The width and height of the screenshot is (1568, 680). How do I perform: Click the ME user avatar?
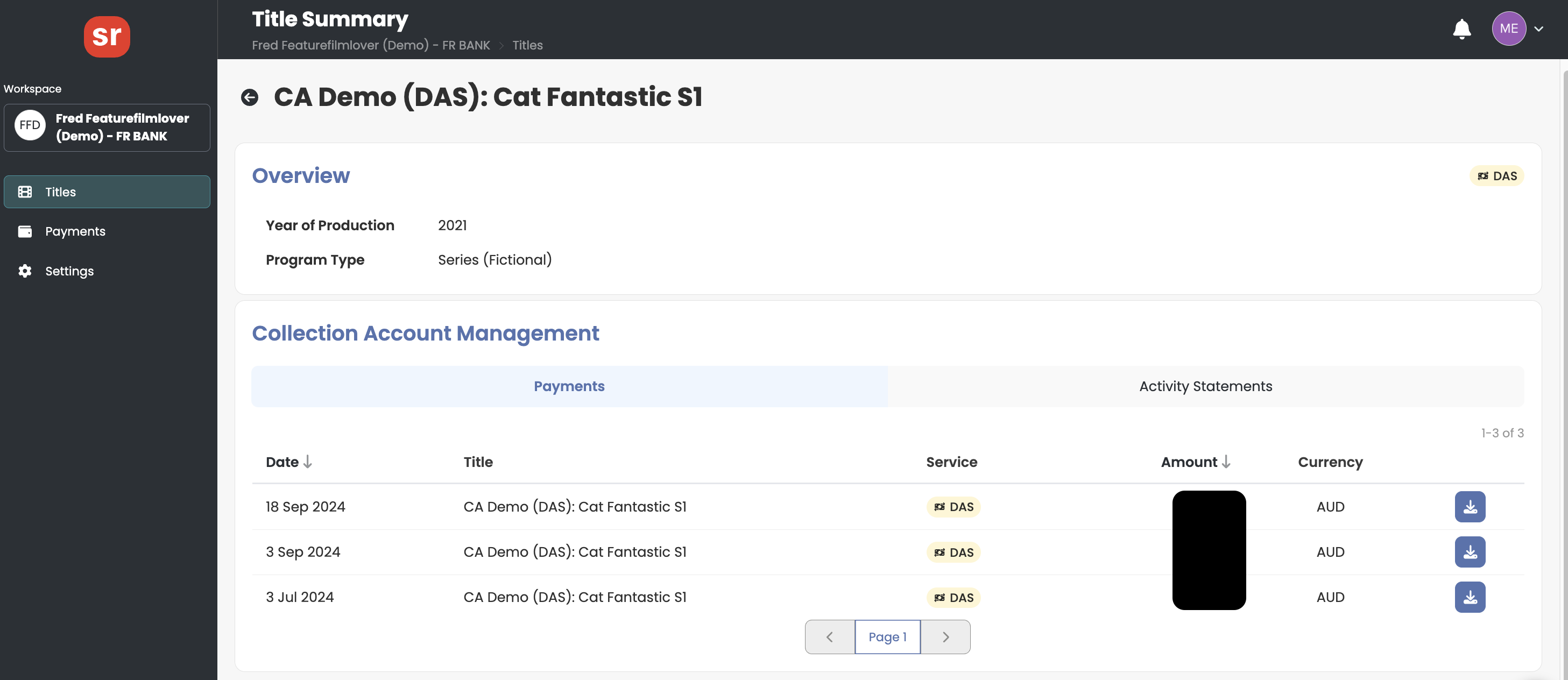(x=1508, y=29)
